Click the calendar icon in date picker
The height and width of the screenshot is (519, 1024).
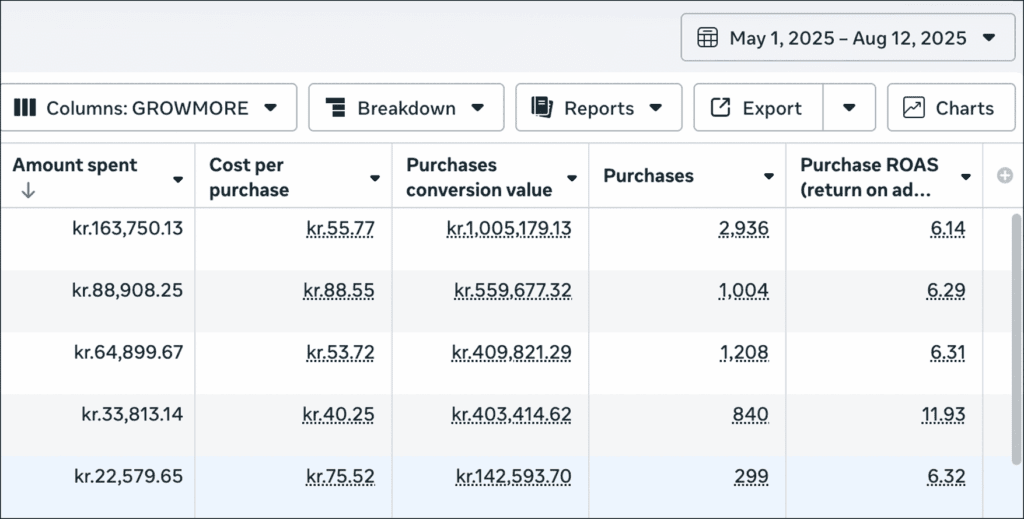click(x=707, y=38)
